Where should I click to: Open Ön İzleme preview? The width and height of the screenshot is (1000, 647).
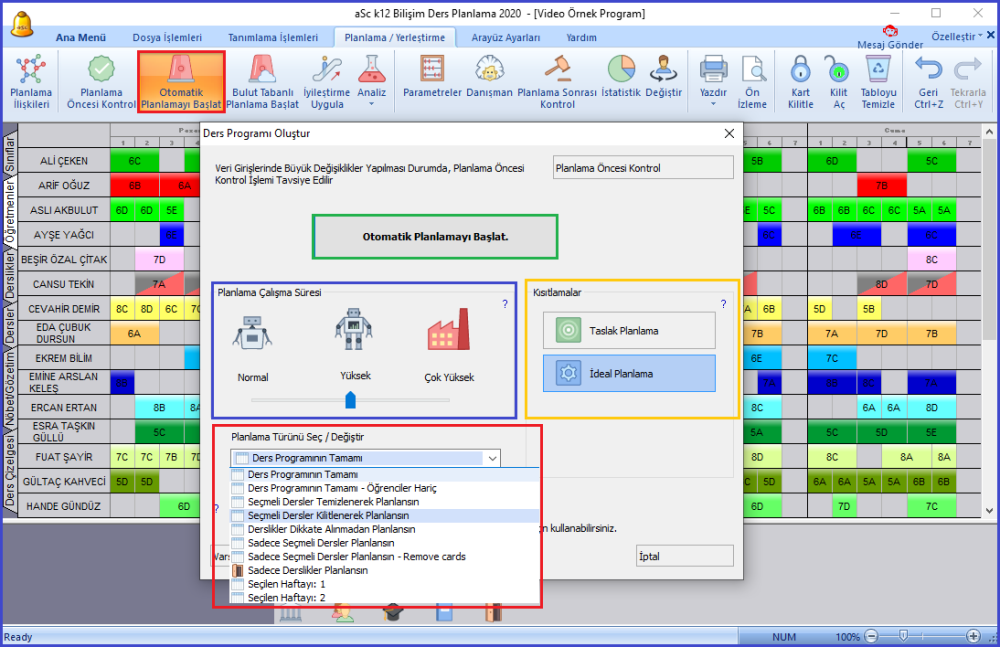click(752, 82)
